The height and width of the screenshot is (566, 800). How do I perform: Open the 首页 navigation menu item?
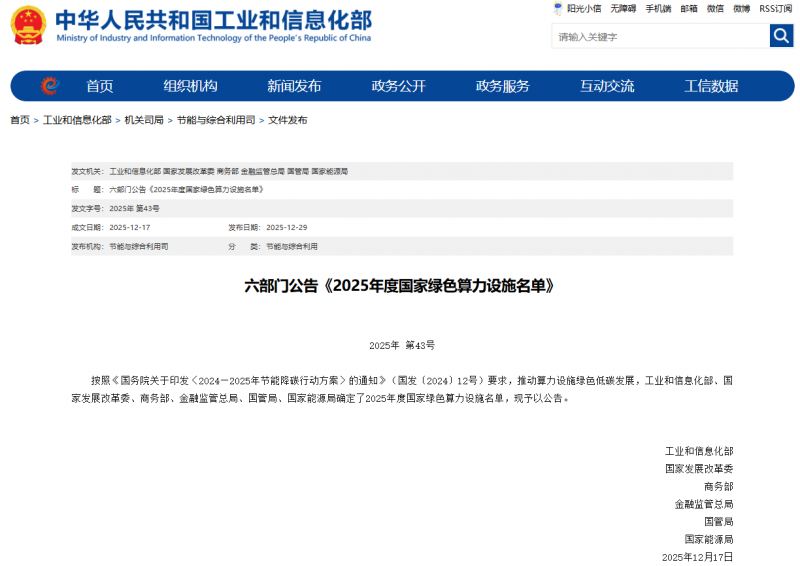click(x=99, y=86)
